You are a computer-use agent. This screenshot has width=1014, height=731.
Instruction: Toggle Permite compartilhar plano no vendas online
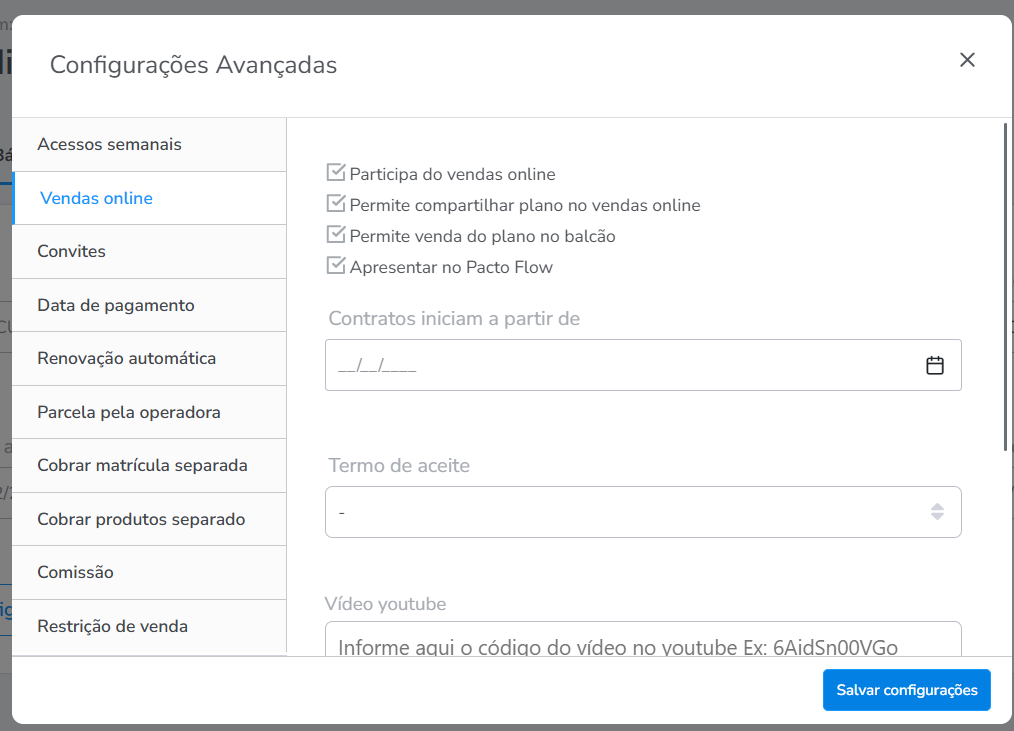point(336,204)
